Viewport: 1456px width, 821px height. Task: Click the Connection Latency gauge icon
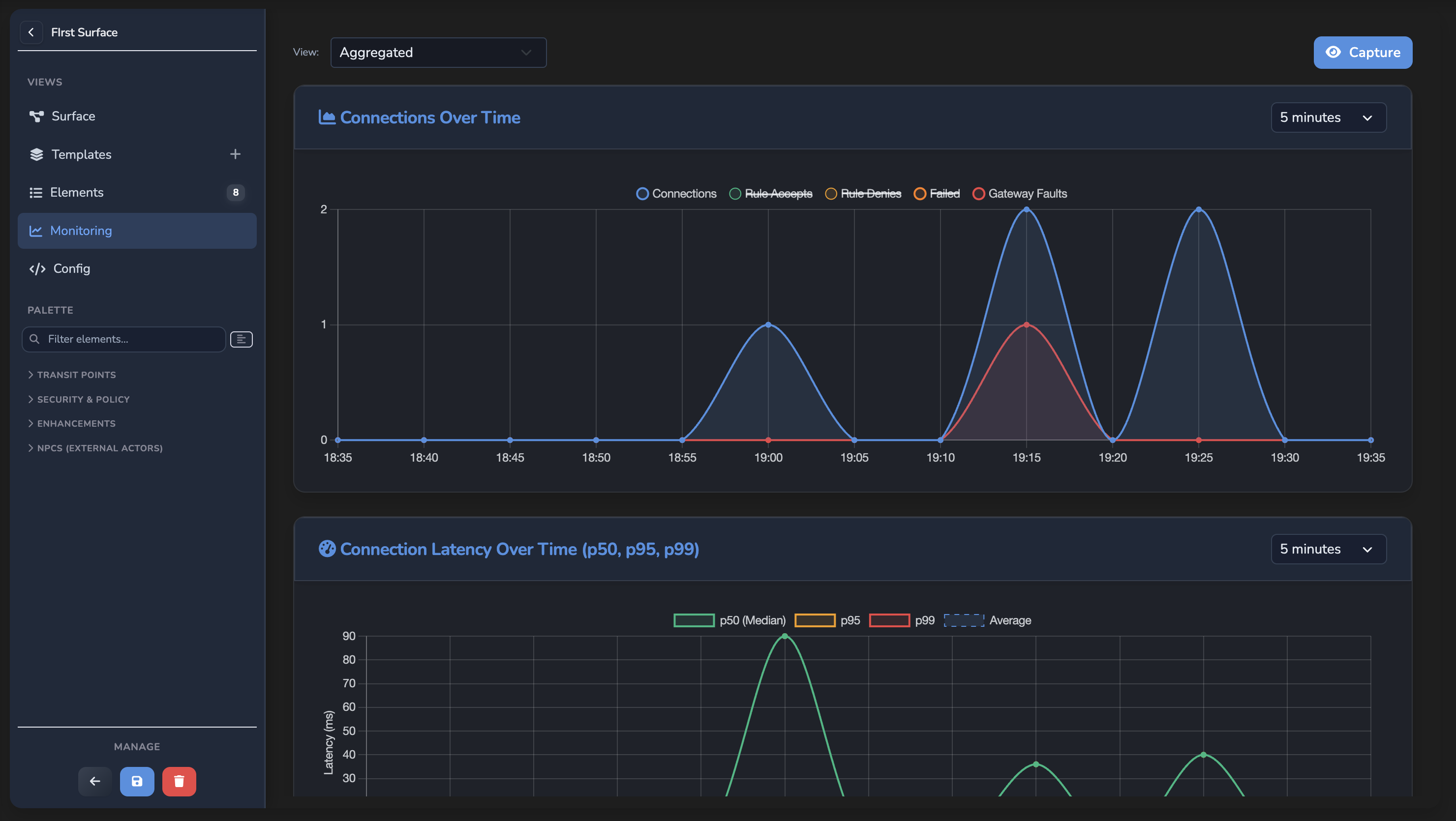[327, 549]
